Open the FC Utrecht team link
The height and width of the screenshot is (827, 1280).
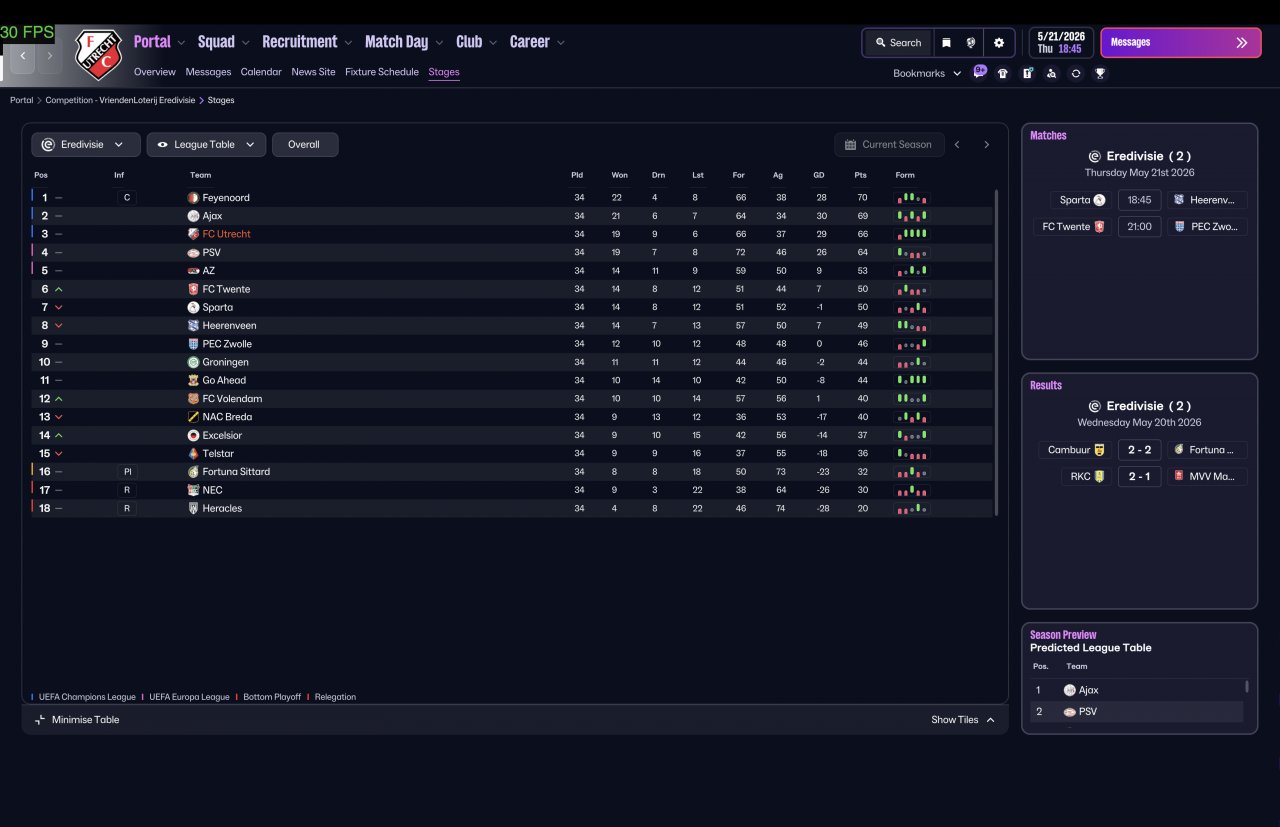226,234
